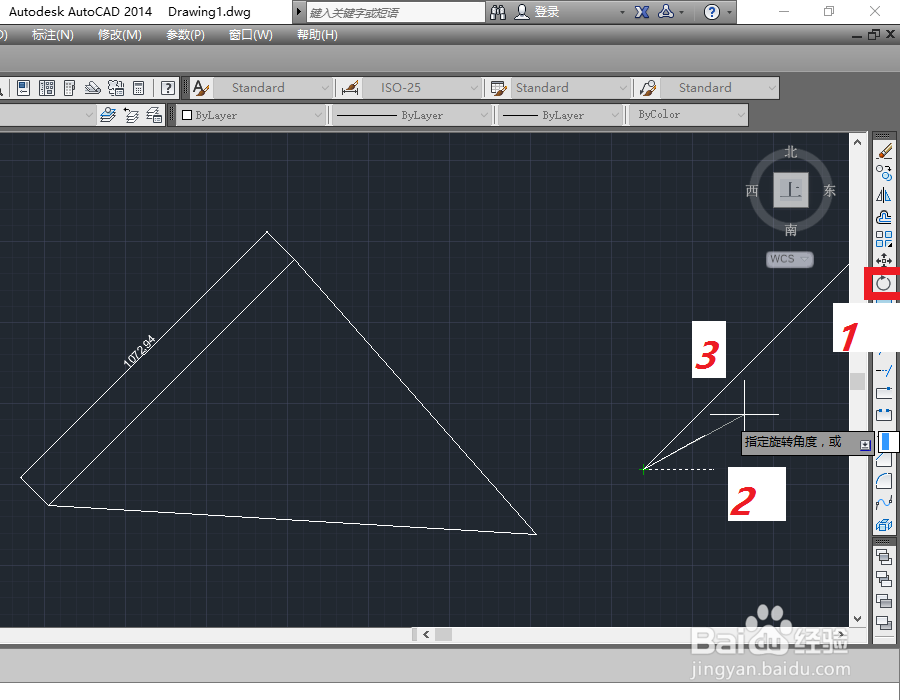The width and height of the screenshot is (900, 700).
Task: Open the QuickCalc calculator icon
Action: pyautogui.click(x=138, y=88)
